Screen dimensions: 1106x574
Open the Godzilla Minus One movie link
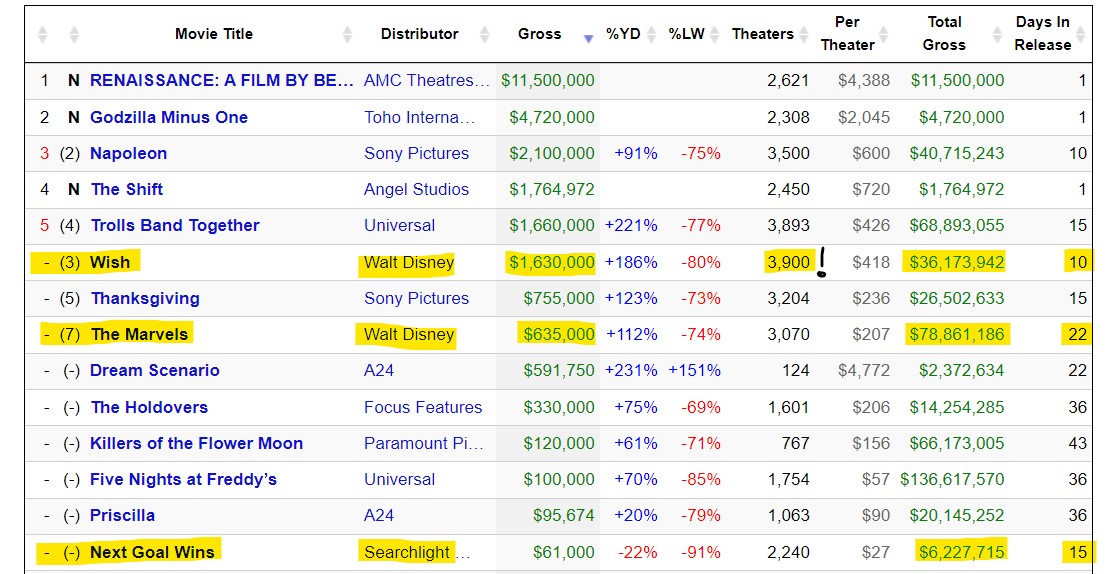point(169,117)
